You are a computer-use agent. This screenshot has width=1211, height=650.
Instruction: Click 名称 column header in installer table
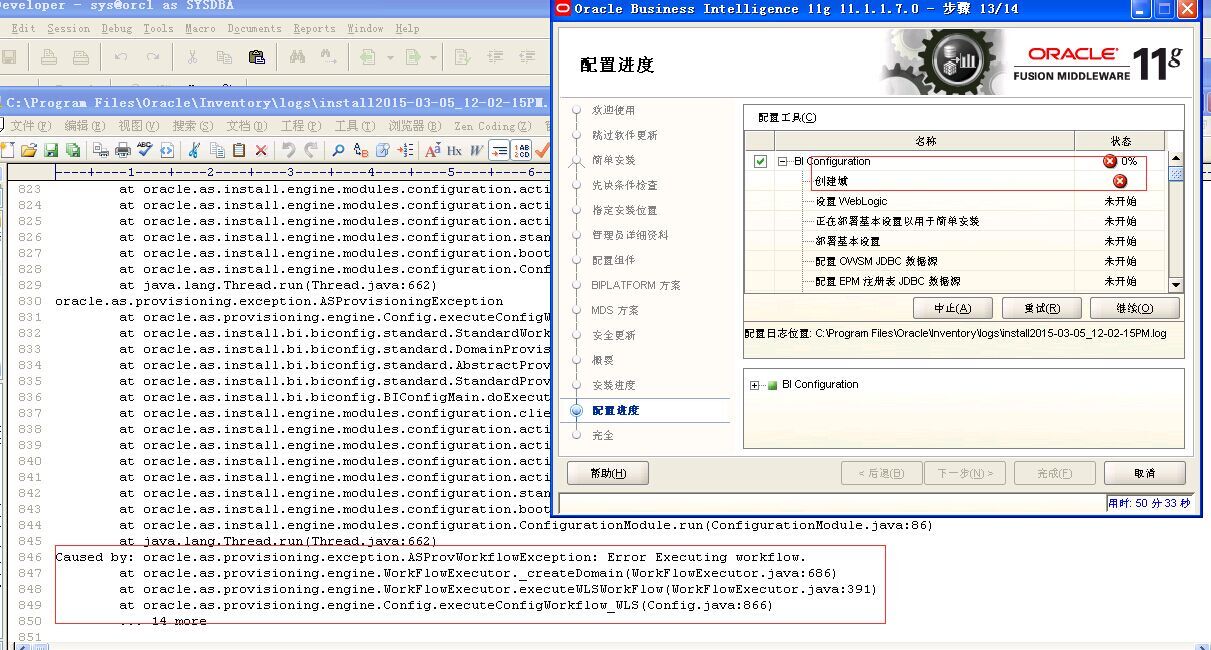(925, 141)
